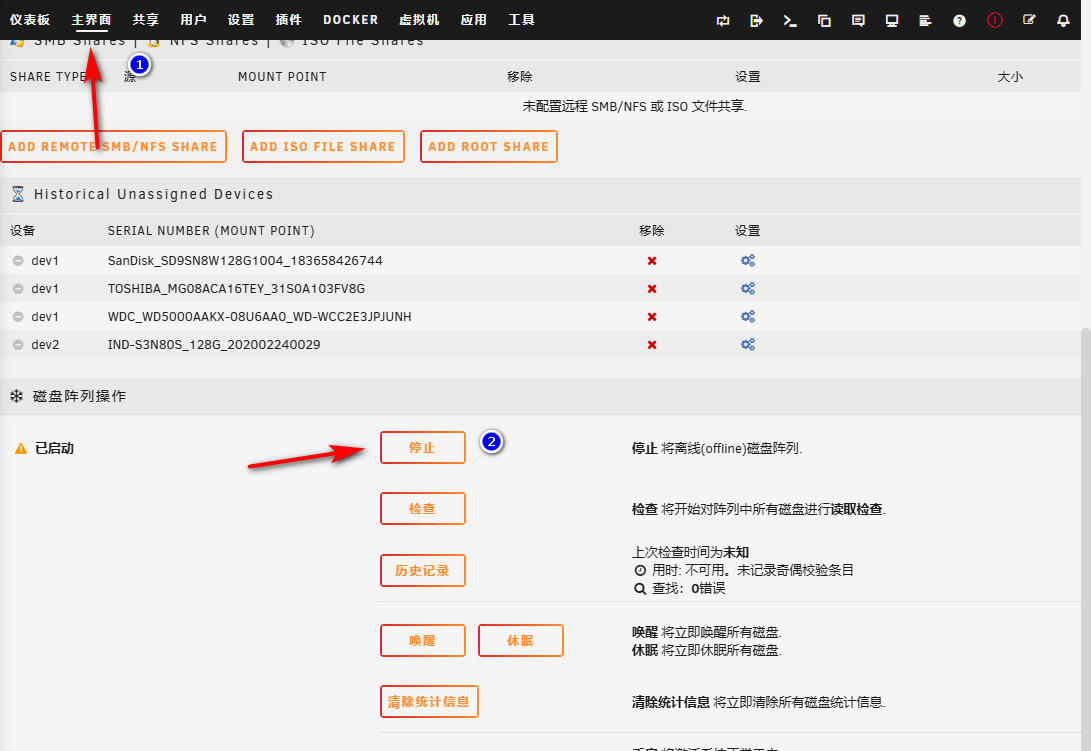
Task: Open the help question mark icon
Action: click(959, 20)
